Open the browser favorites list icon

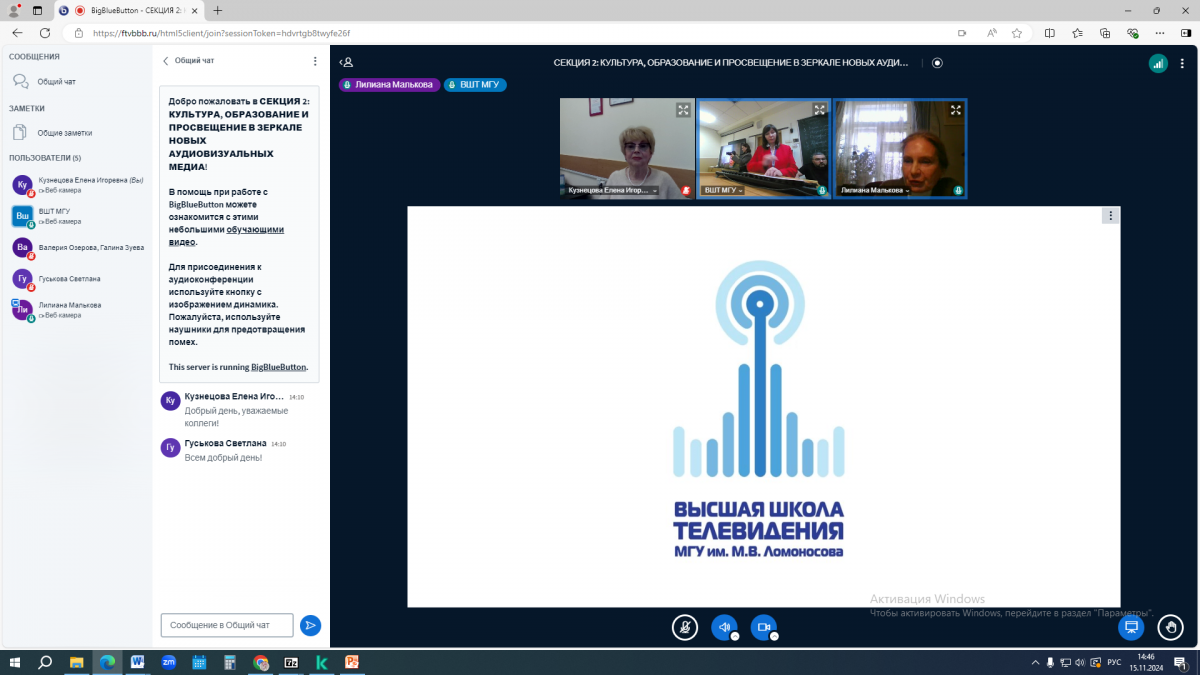tap(1077, 32)
